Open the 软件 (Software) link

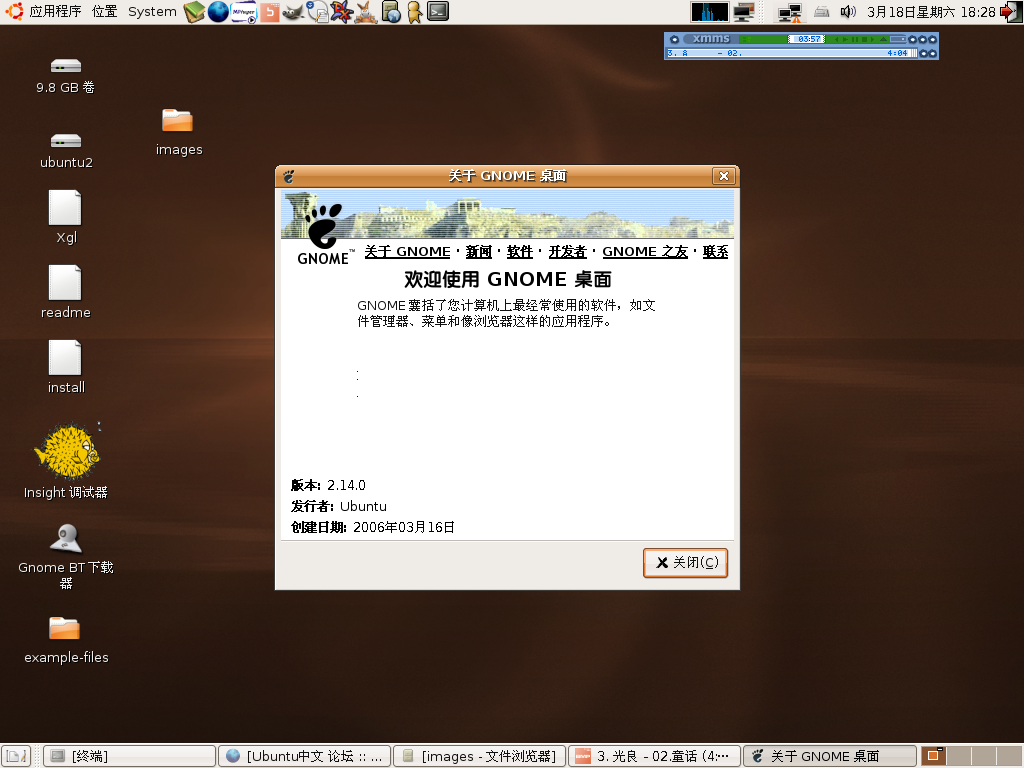[520, 251]
